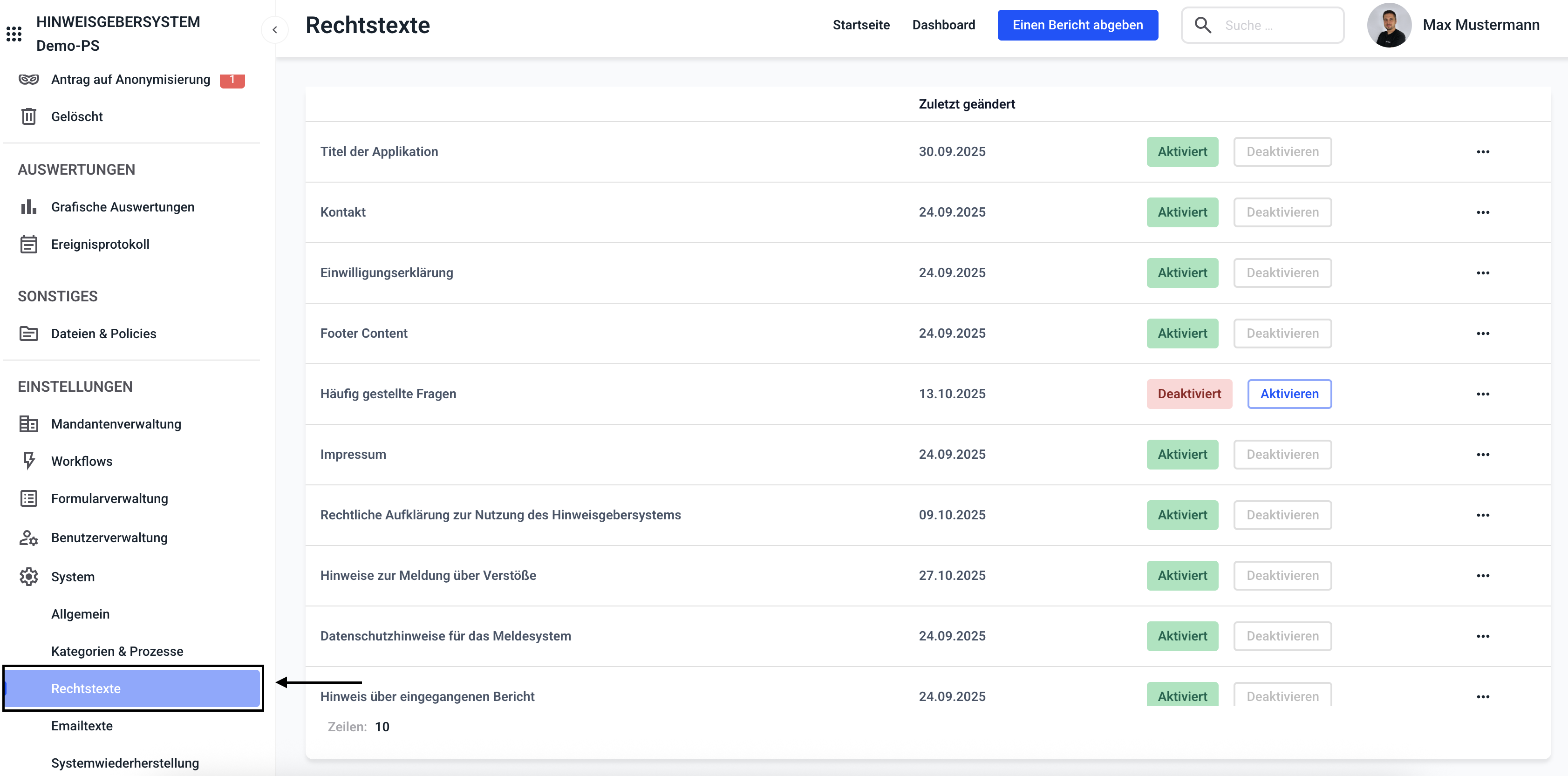Click the Workflows lightning icon

(x=28, y=461)
